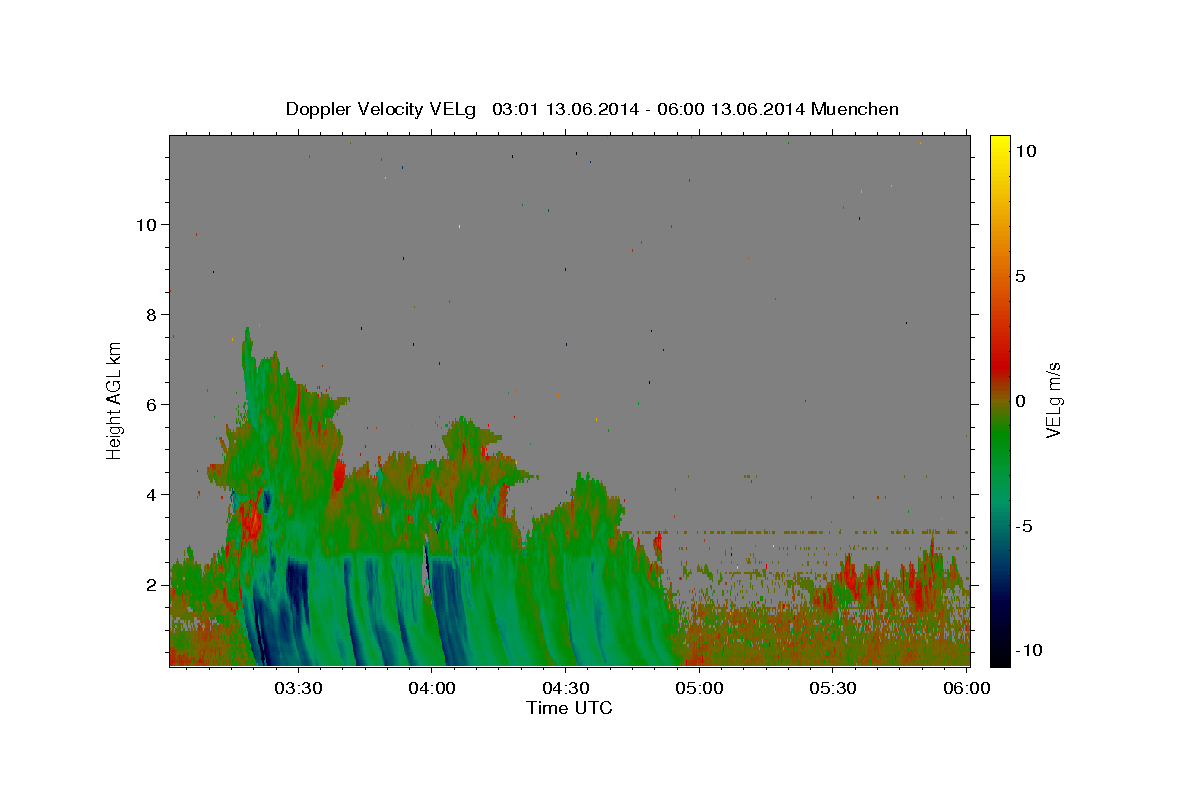1200x800 pixels.
Task: Click the 04:30 time tick label
Action: tap(566, 688)
